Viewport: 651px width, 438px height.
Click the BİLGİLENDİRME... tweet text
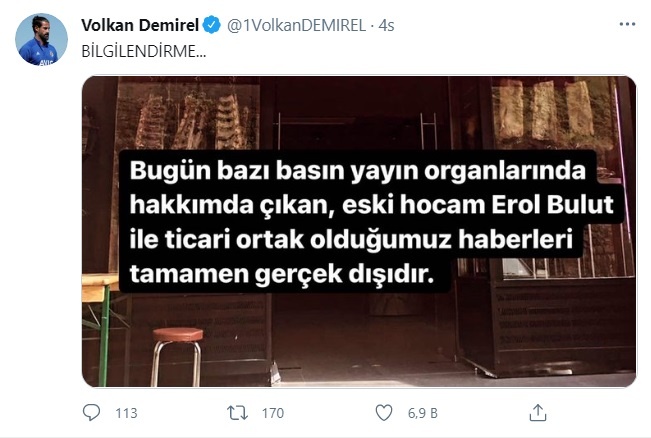[144, 51]
